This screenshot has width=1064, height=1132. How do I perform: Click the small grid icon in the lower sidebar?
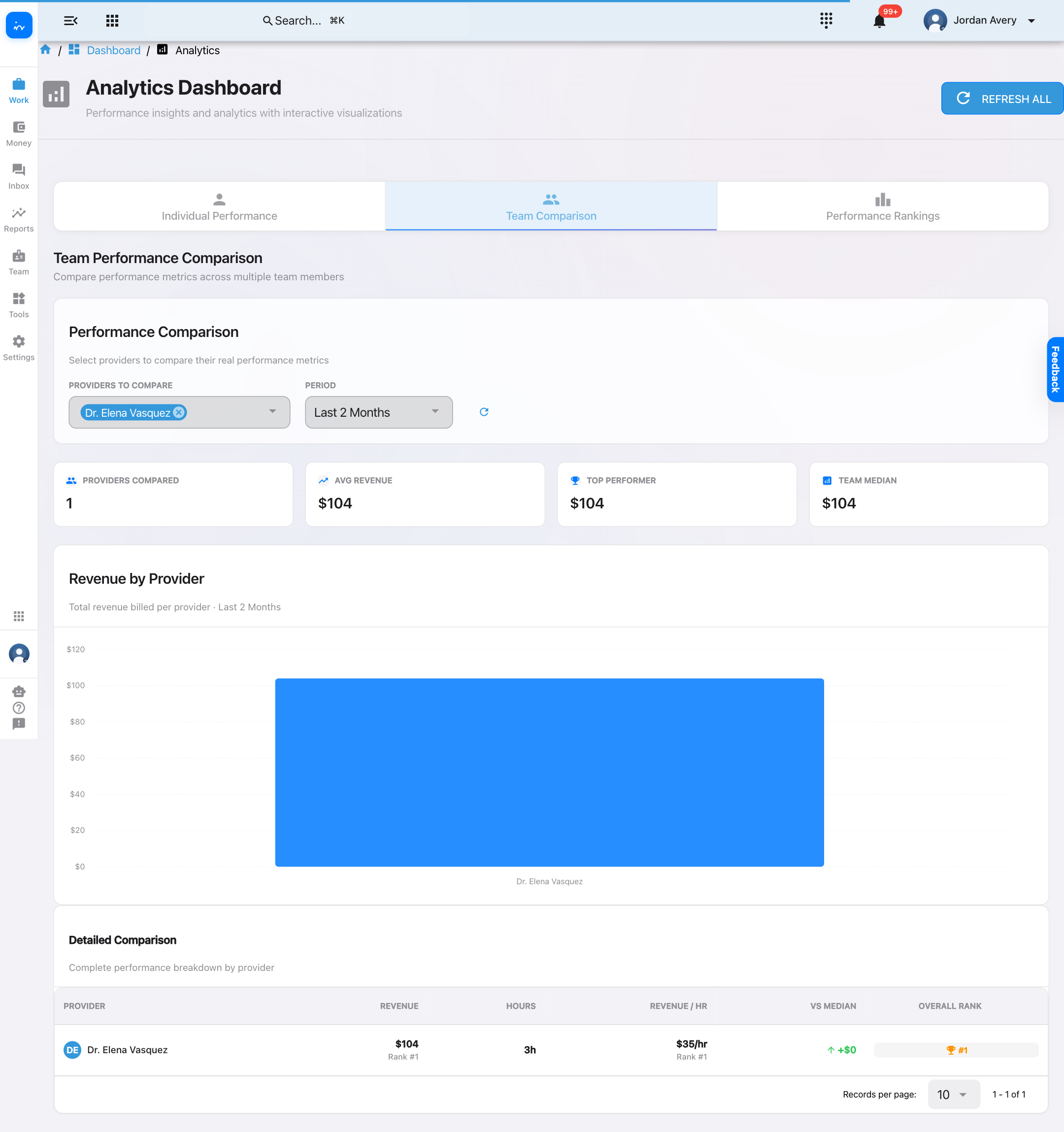19,616
